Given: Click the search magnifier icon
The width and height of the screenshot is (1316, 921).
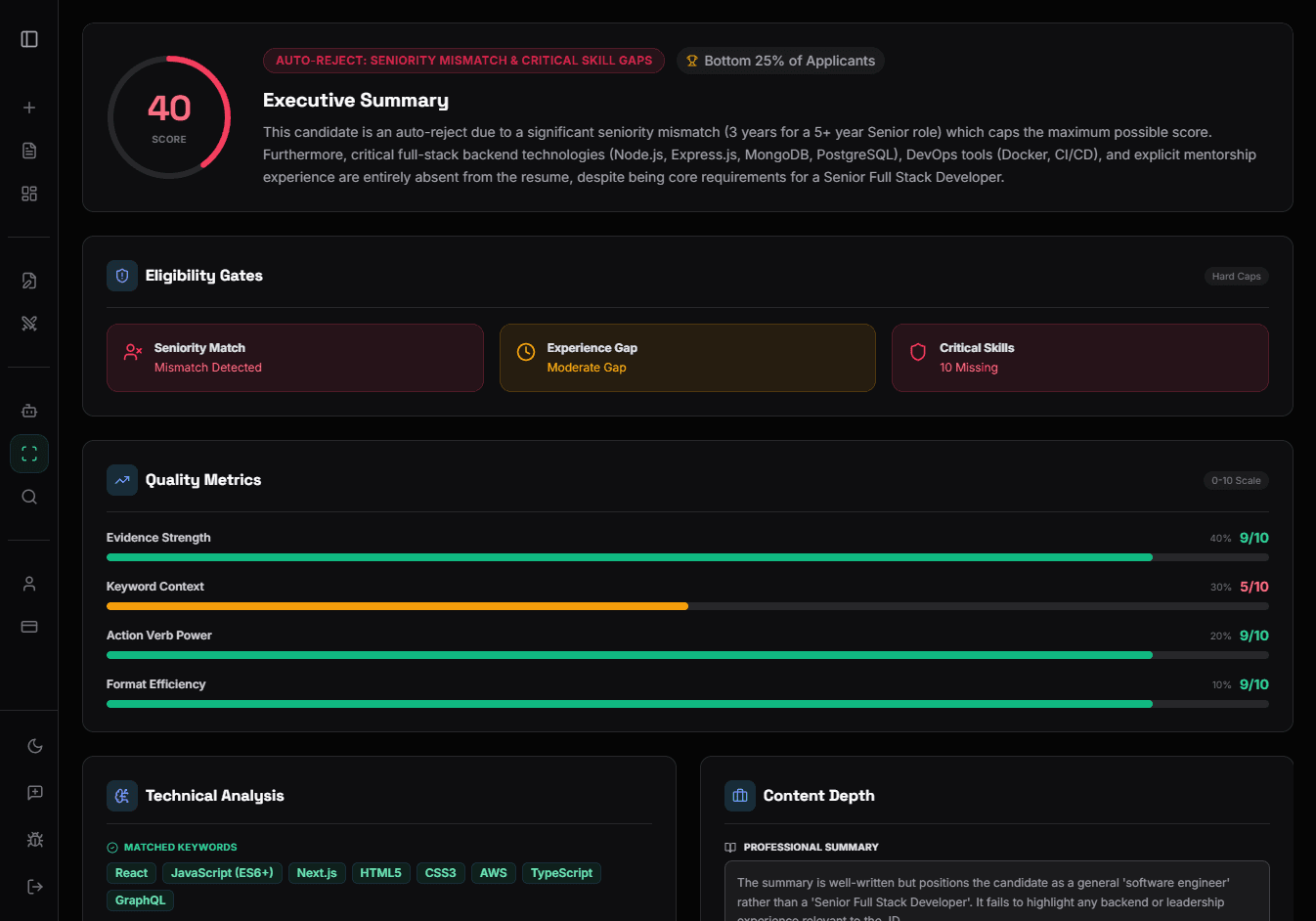Looking at the screenshot, I should 29,497.
